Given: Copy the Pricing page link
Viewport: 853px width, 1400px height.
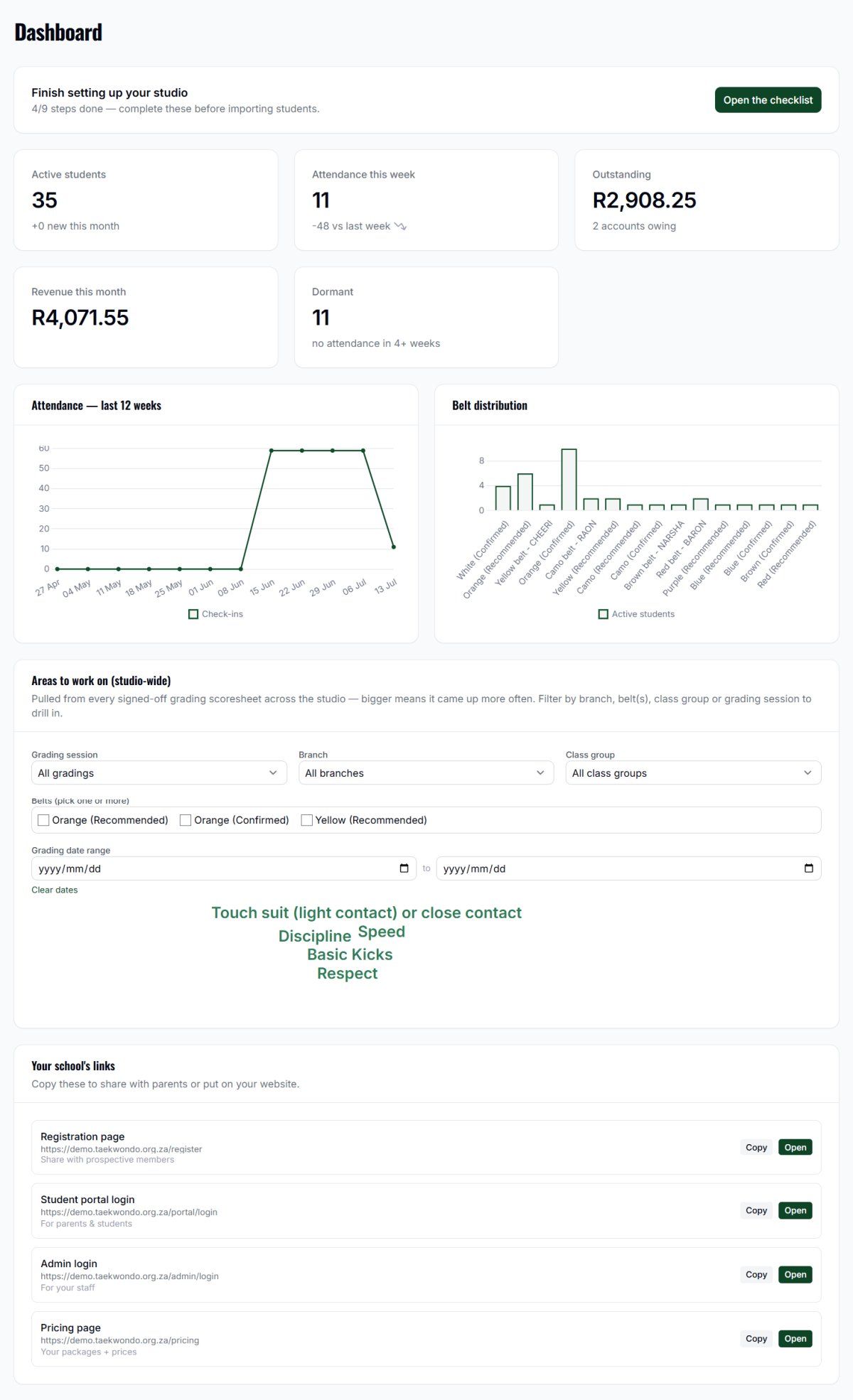Looking at the screenshot, I should pyautogui.click(x=756, y=1338).
